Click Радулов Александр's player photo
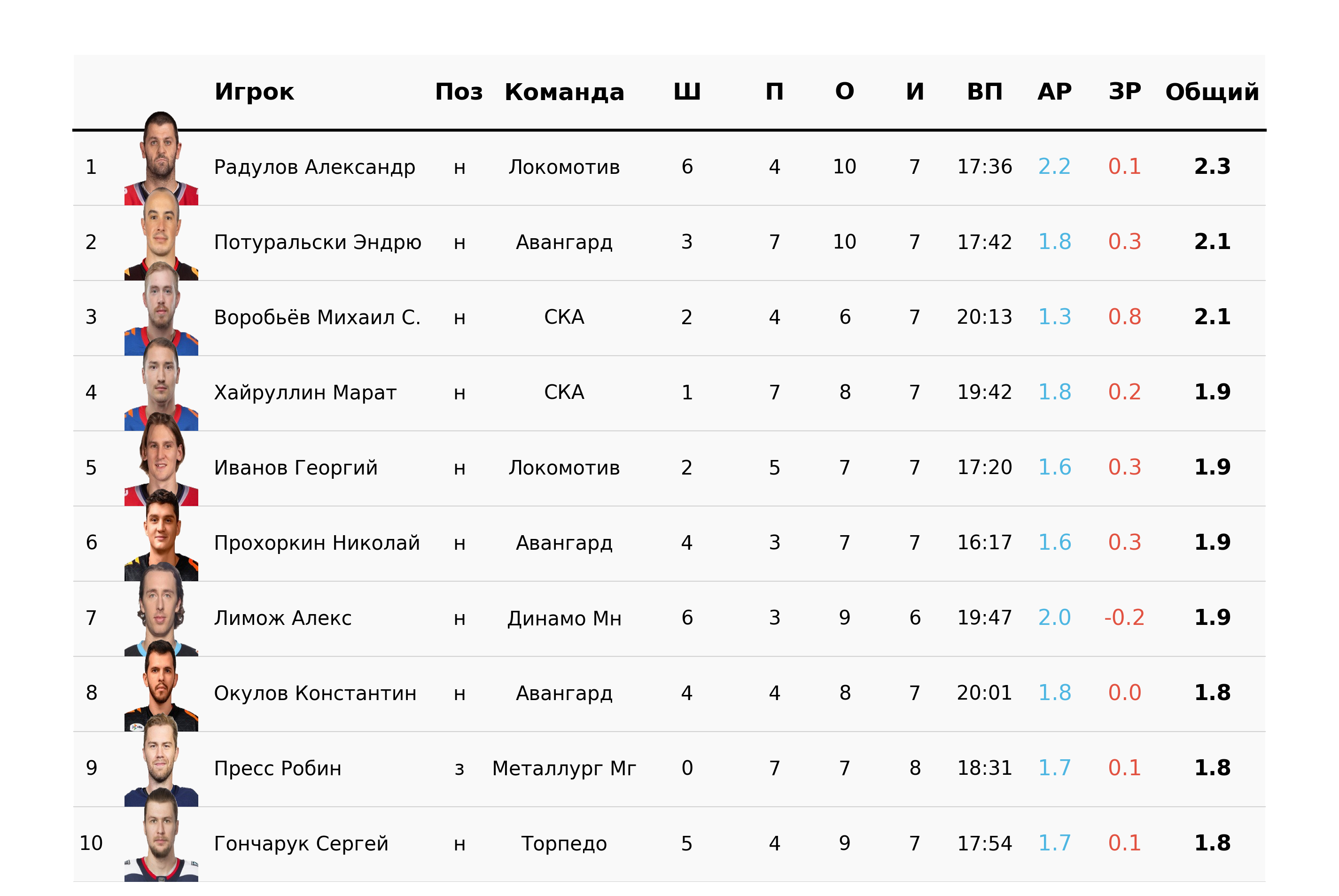The image size is (1339, 896). [161, 158]
